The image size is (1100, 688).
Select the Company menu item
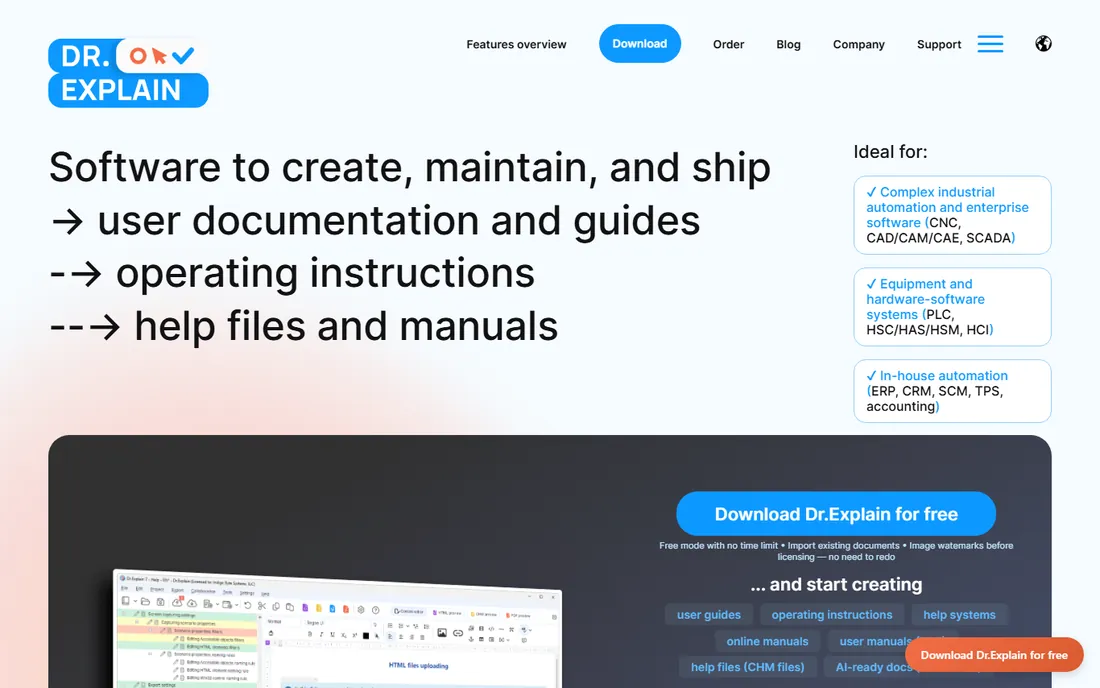tap(859, 44)
